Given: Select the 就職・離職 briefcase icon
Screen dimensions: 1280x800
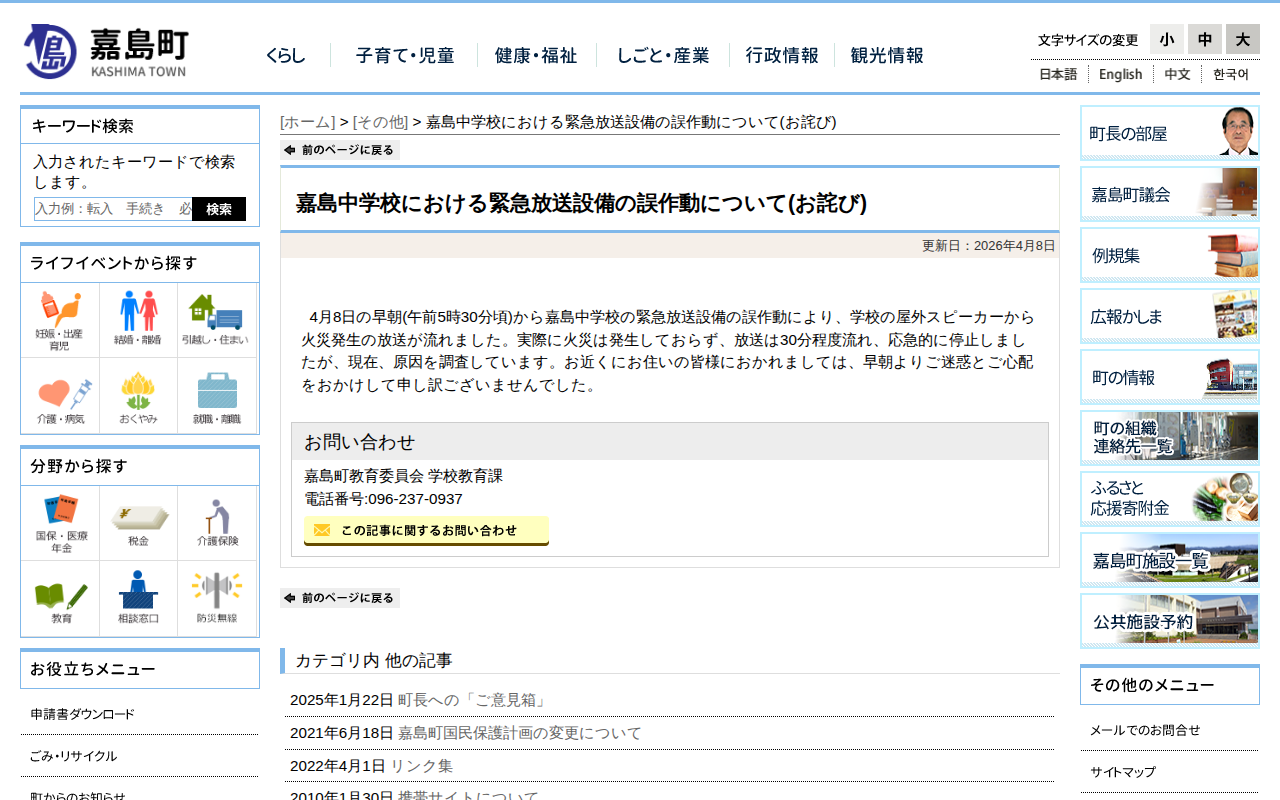Looking at the screenshot, I should coord(216,397).
